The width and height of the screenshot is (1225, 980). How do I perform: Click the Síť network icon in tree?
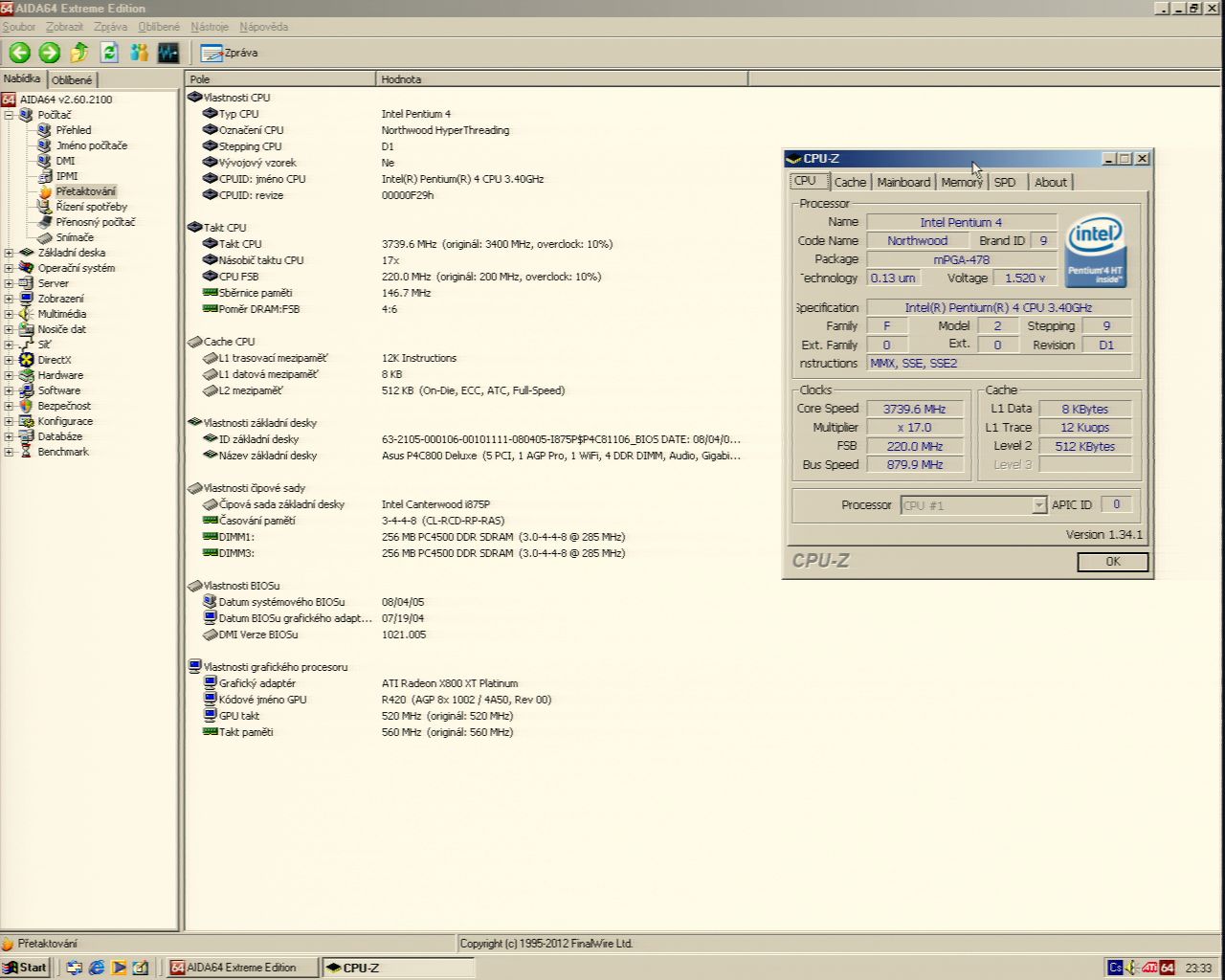pos(26,345)
